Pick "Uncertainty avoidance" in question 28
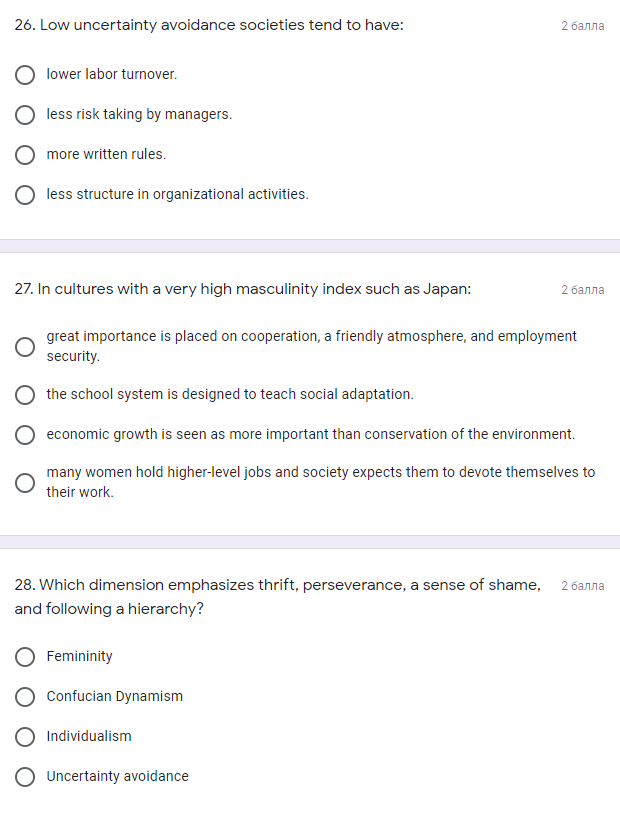Screen dimensions: 620x819 (x=25, y=776)
